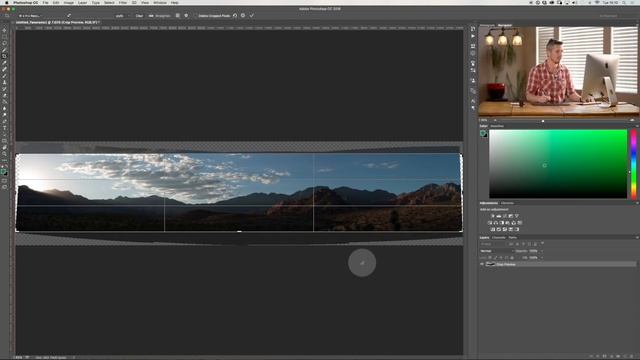Image resolution: width=640 pixels, height=360 pixels.
Task: Open the Normal blend mode dropdown
Action: click(497, 251)
